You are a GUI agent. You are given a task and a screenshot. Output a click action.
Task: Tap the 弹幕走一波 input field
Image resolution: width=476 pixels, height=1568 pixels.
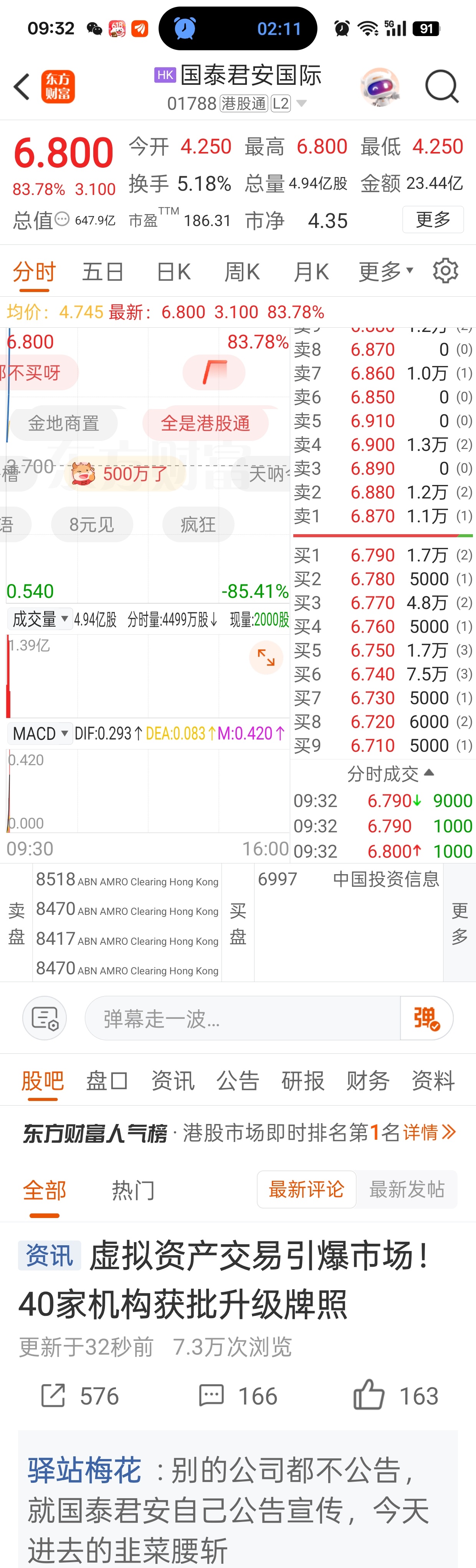[242, 1018]
